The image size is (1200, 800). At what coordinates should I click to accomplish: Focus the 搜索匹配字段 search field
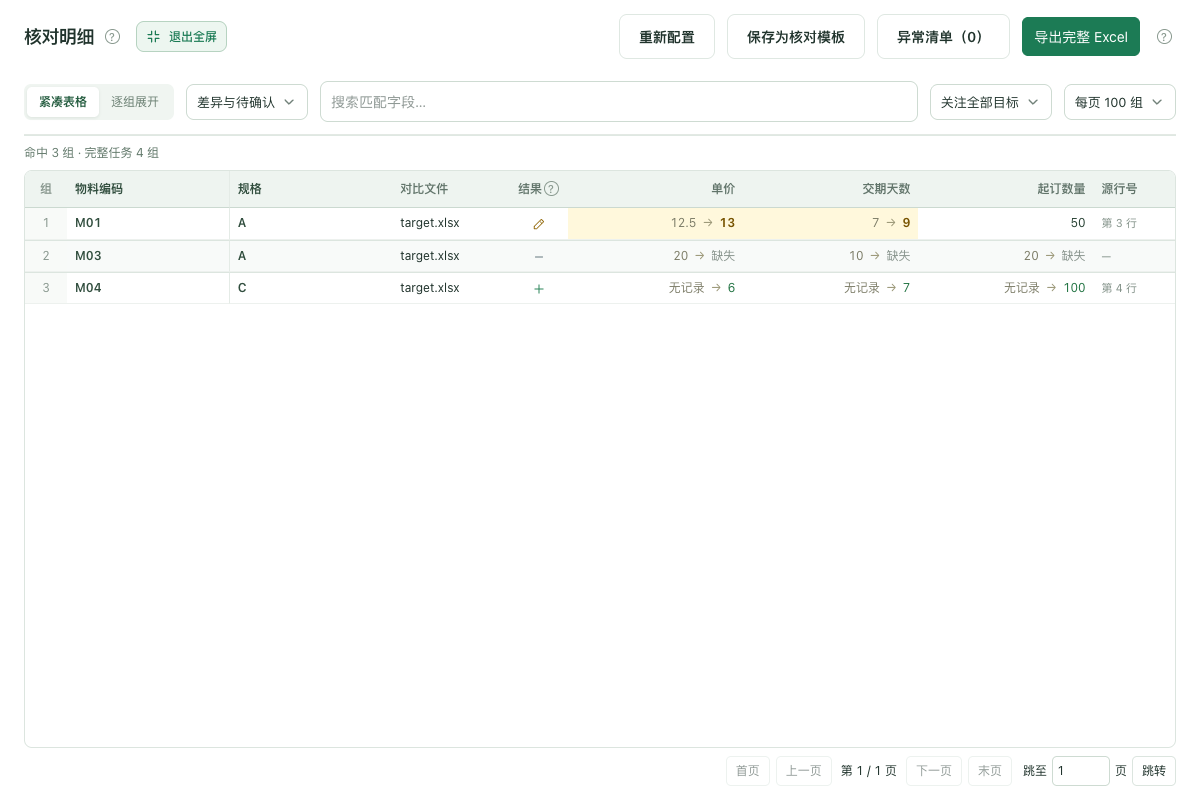[619, 102]
